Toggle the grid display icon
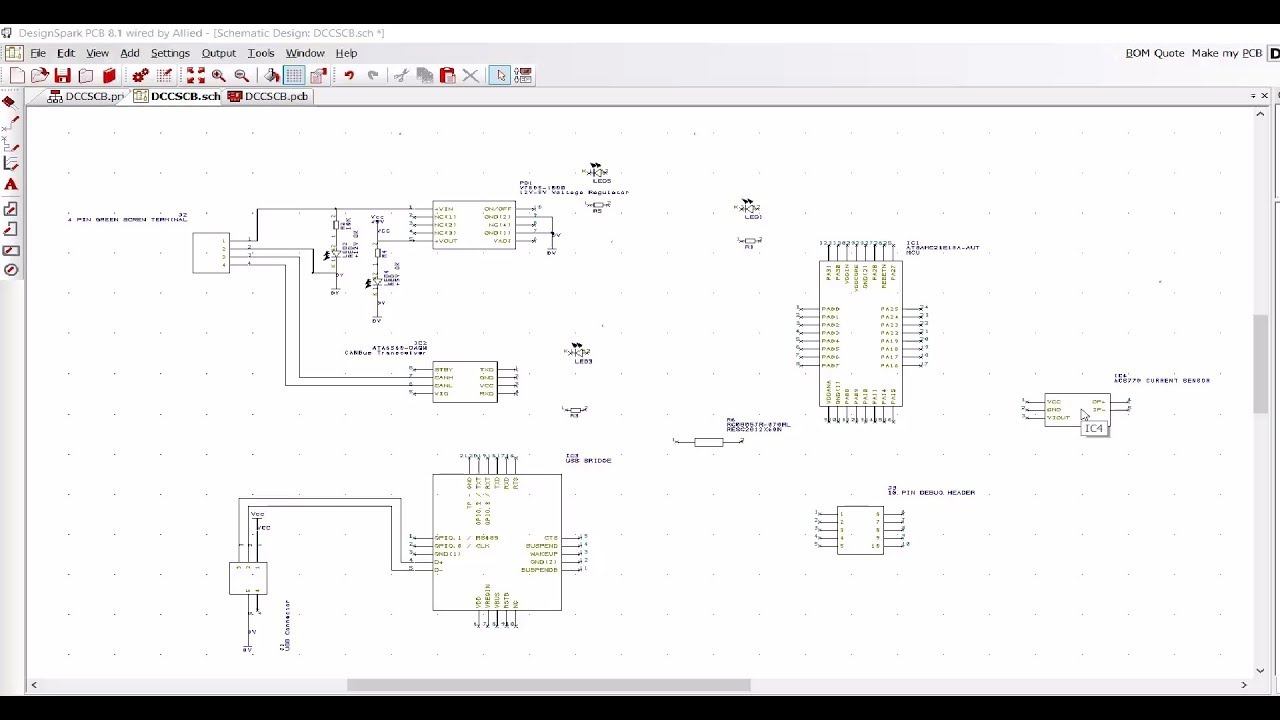The image size is (1280, 720). tap(294, 76)
